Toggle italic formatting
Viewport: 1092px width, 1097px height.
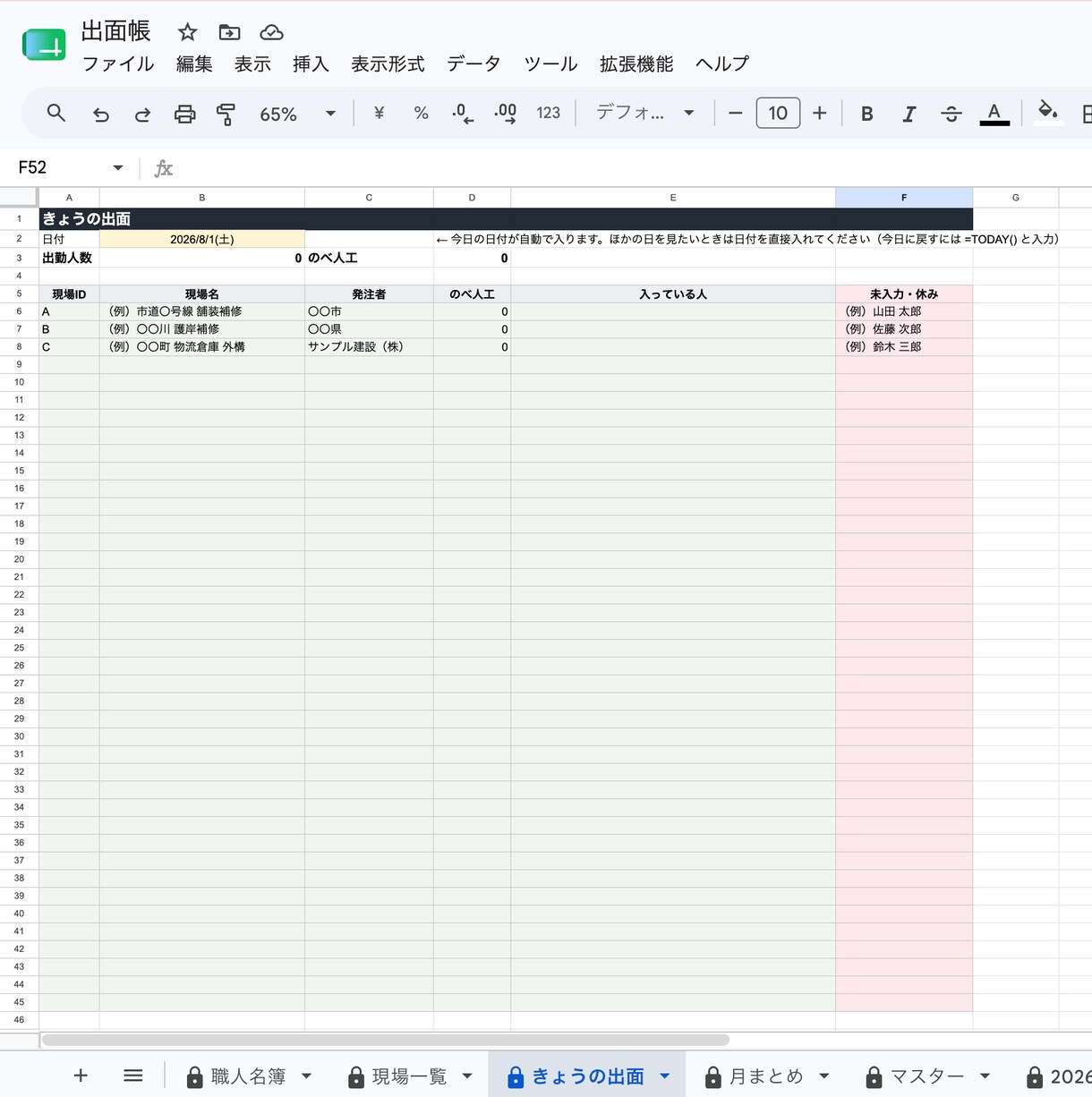909,114
